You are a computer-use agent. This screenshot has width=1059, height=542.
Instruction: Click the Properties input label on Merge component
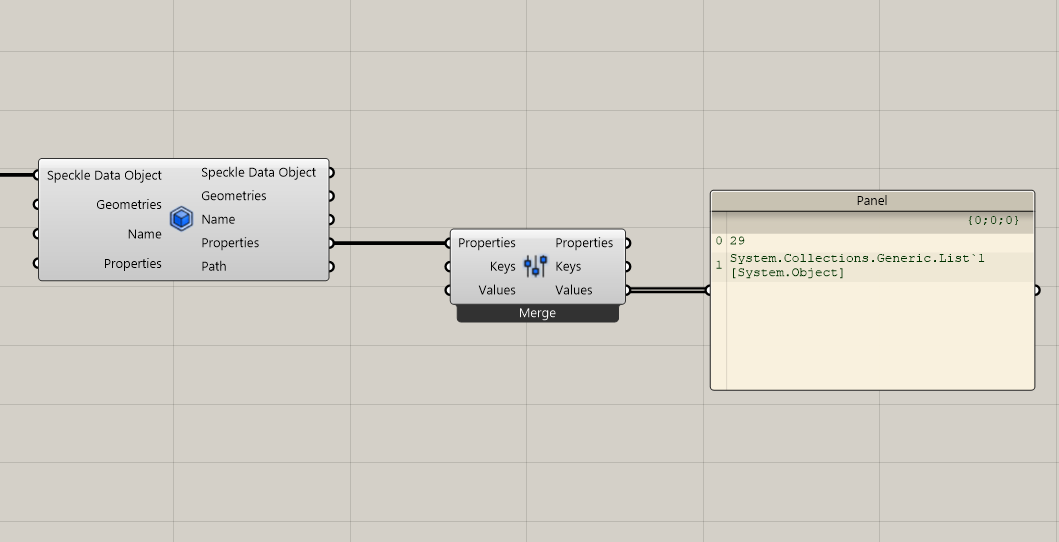487,243
